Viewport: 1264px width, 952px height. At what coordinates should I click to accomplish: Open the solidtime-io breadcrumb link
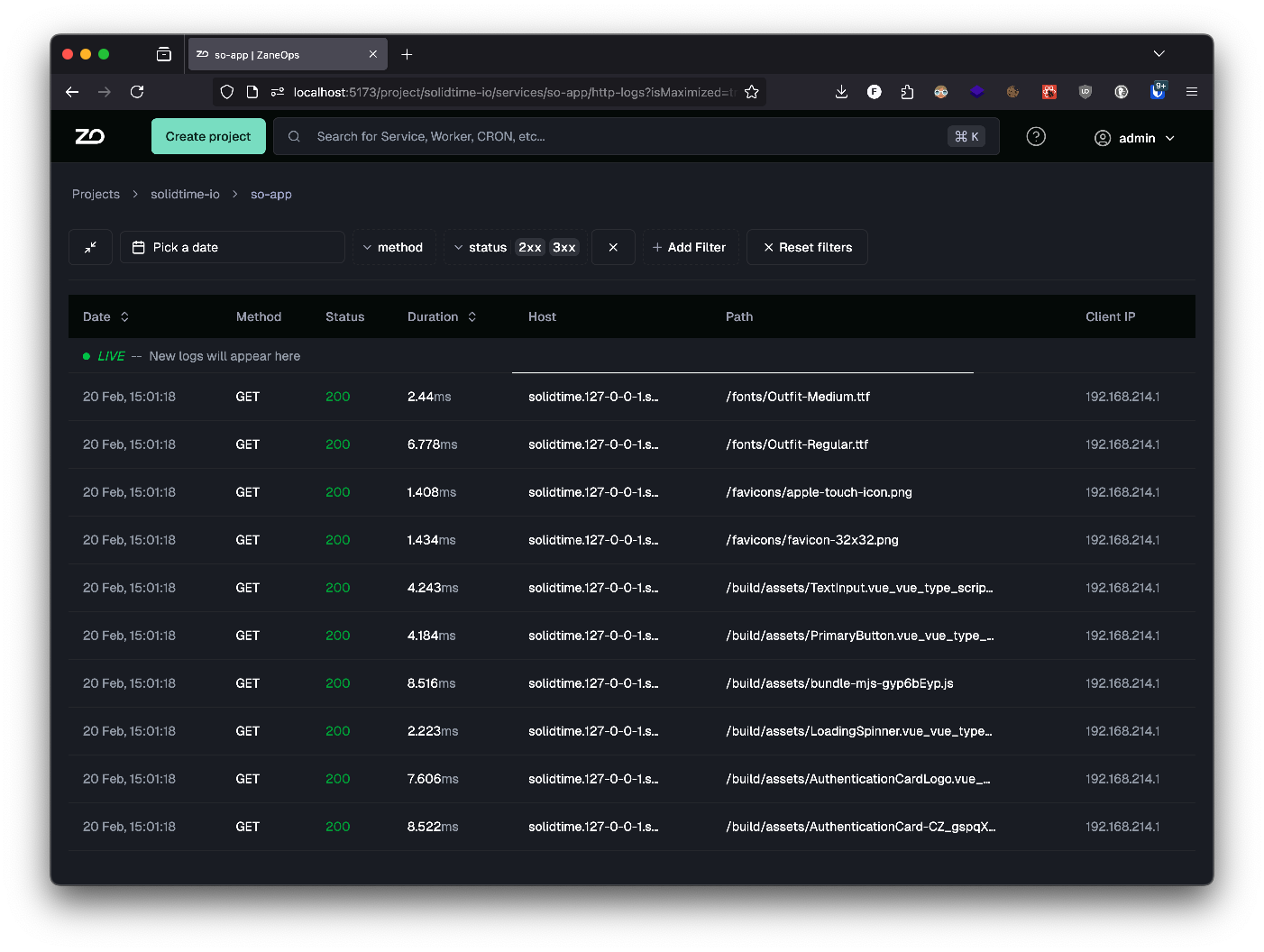coord(185,194)
